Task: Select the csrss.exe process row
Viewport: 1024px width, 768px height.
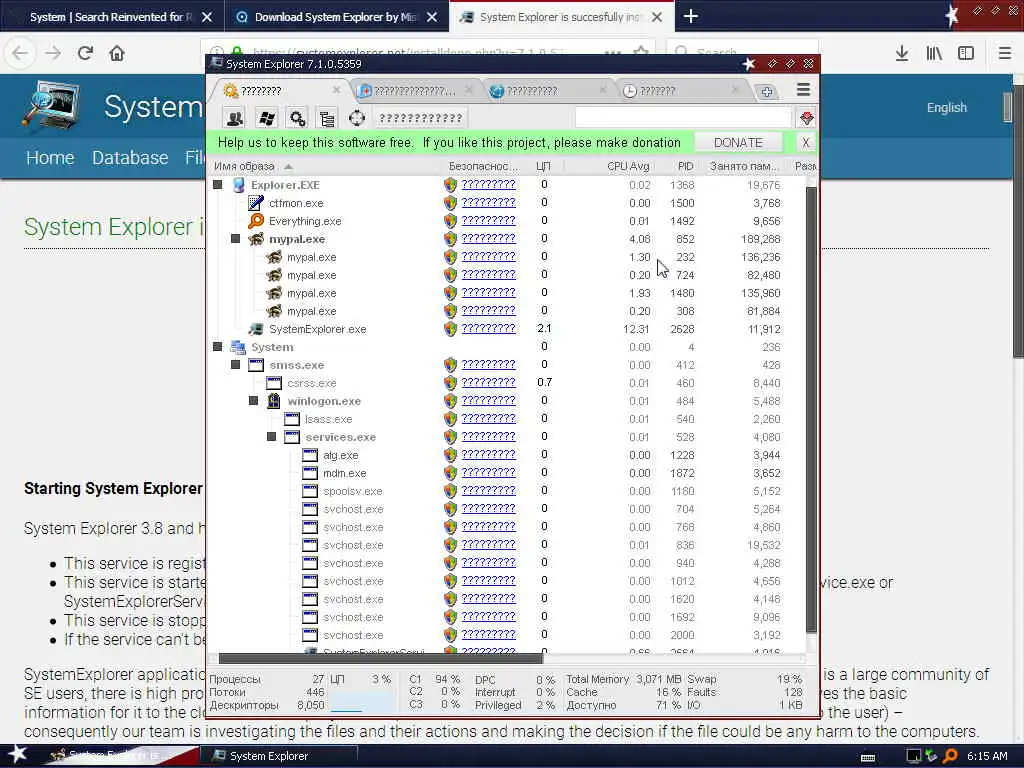Action: (x=505, y=383)
